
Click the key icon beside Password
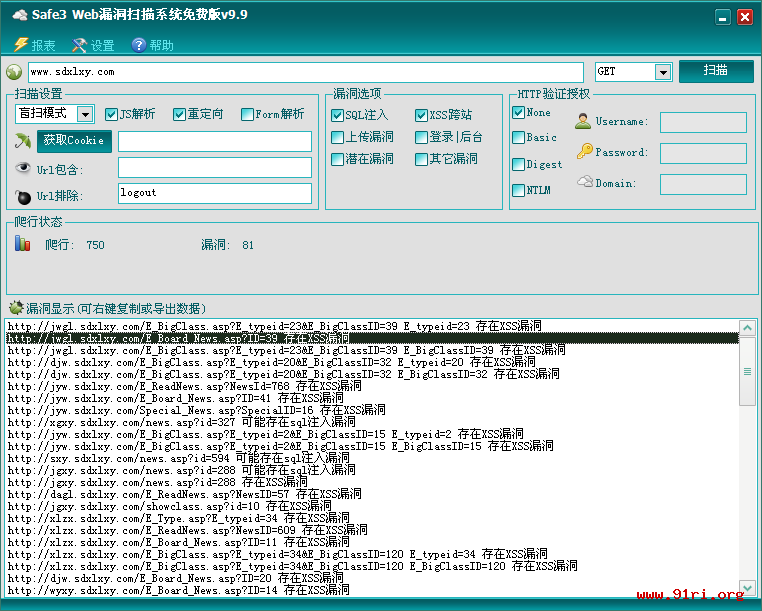click(x=585, y=151)
